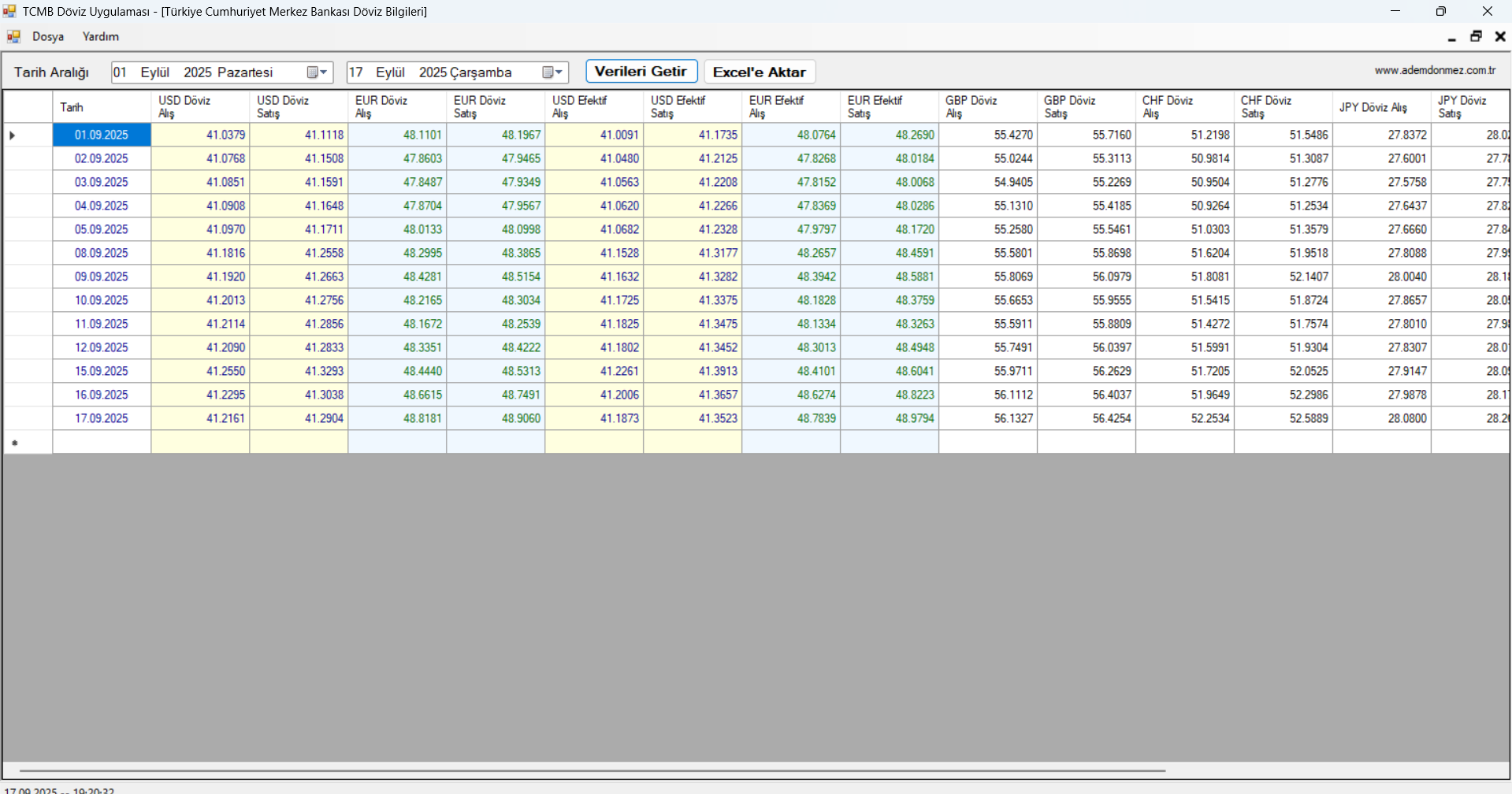Click the start date field showing 01 Eylül 2025

point(222,72)
